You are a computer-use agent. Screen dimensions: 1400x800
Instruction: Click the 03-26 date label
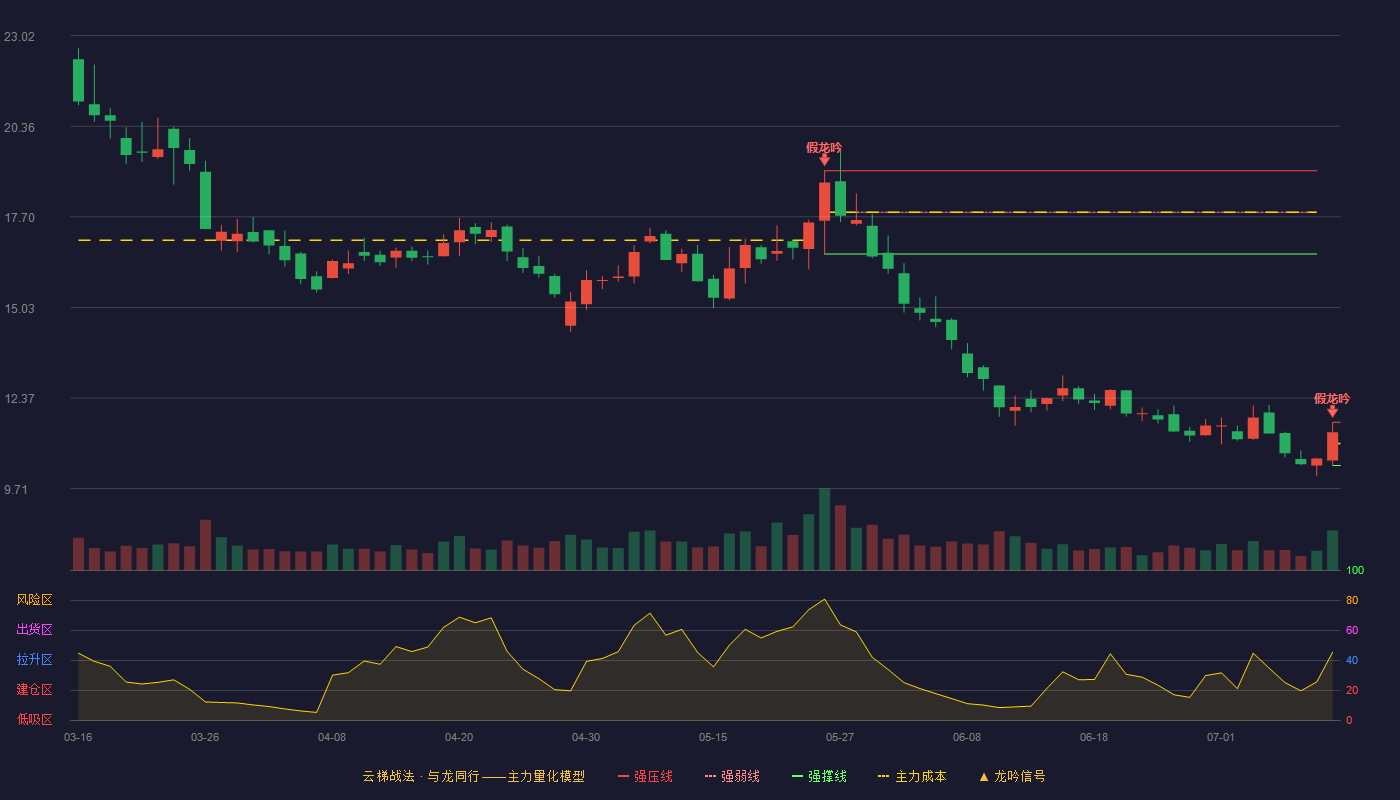pyautogui.click(x=205, y=737)
